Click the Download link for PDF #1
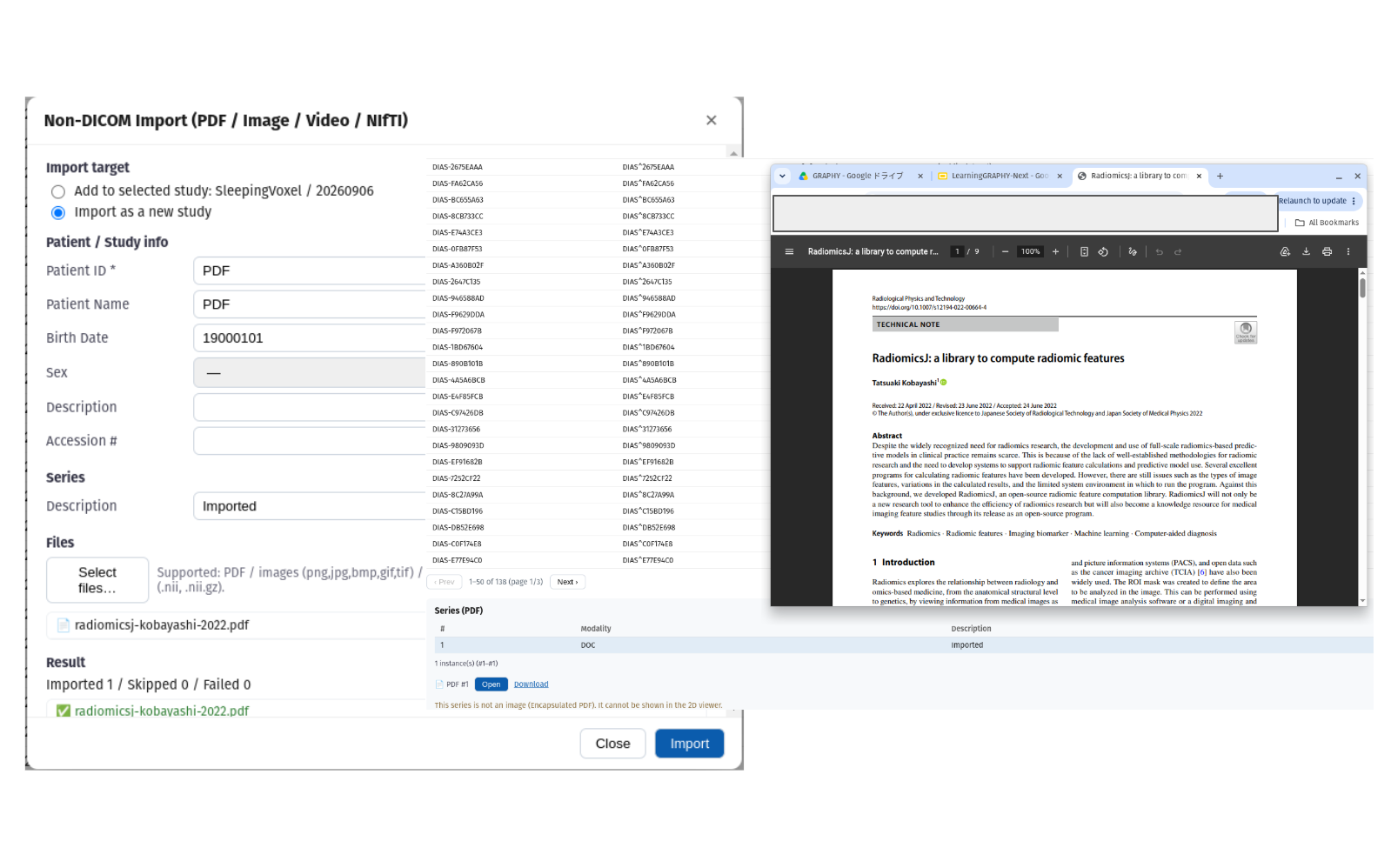1391x868 pixels. [531, 684]
